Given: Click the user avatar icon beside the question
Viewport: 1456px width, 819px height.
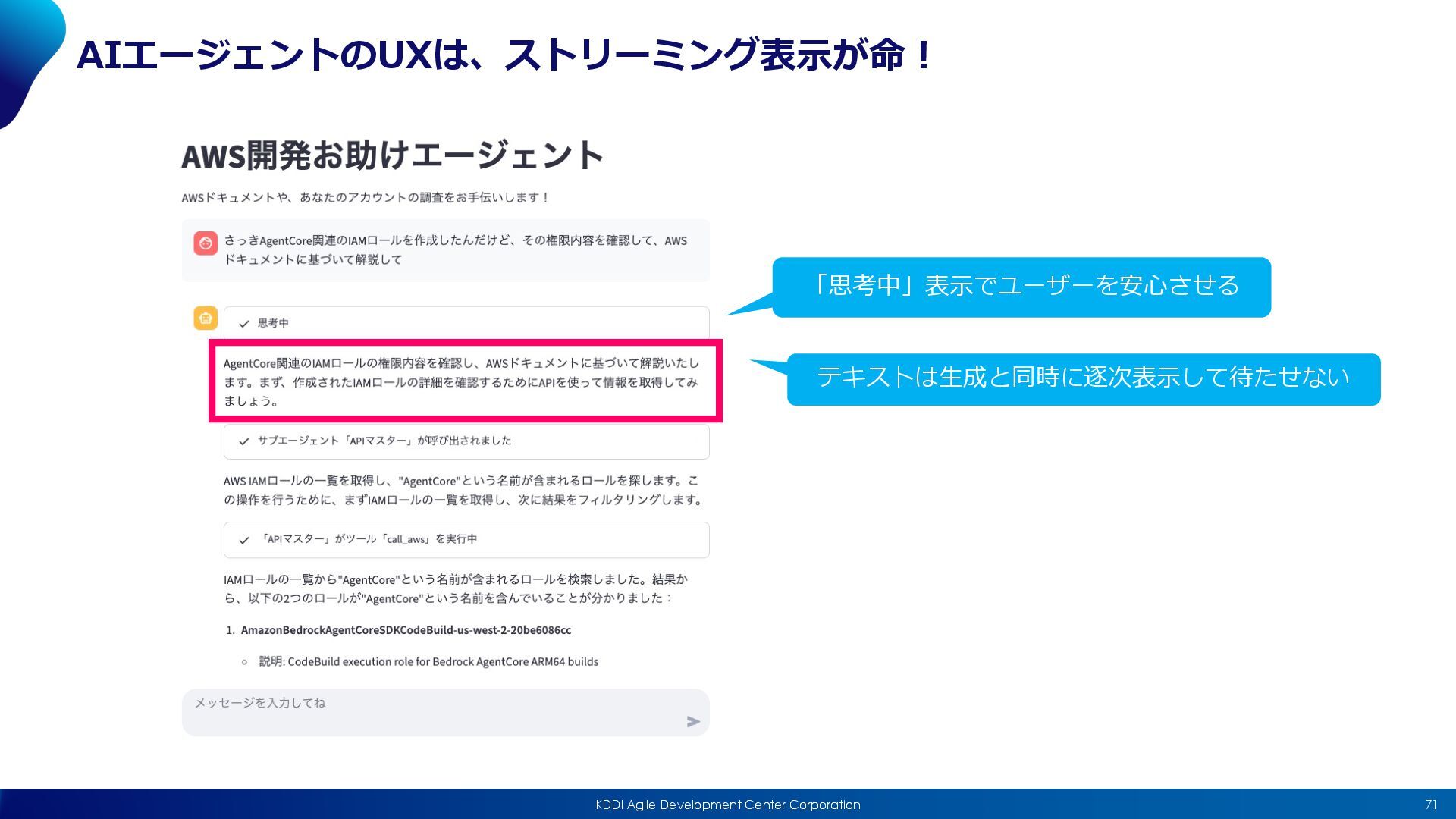Looking at the screenshot, I should pos(206,243).
